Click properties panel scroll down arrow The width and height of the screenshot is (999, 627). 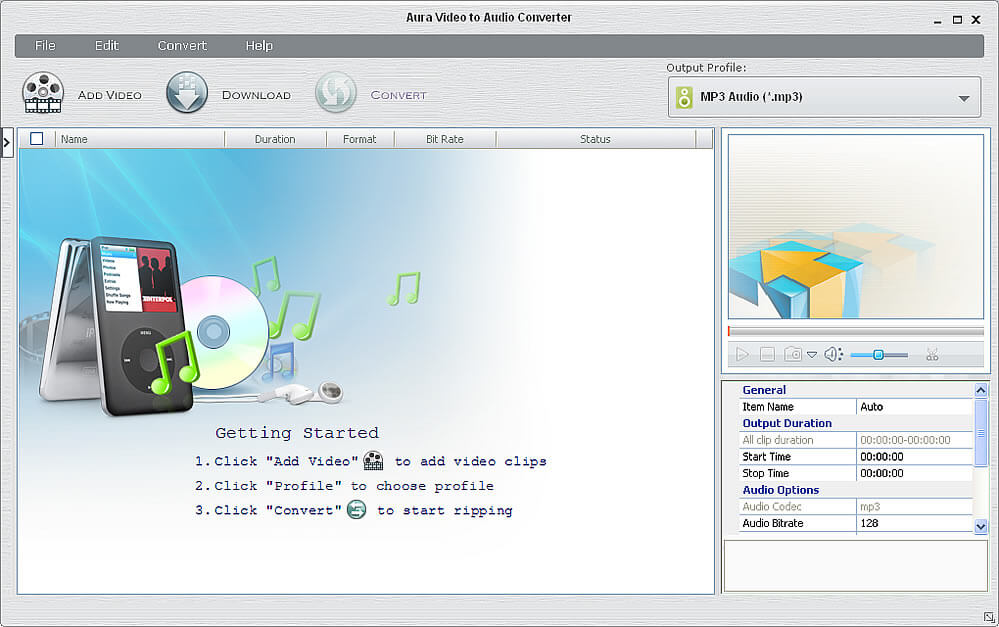pos(981,526)
